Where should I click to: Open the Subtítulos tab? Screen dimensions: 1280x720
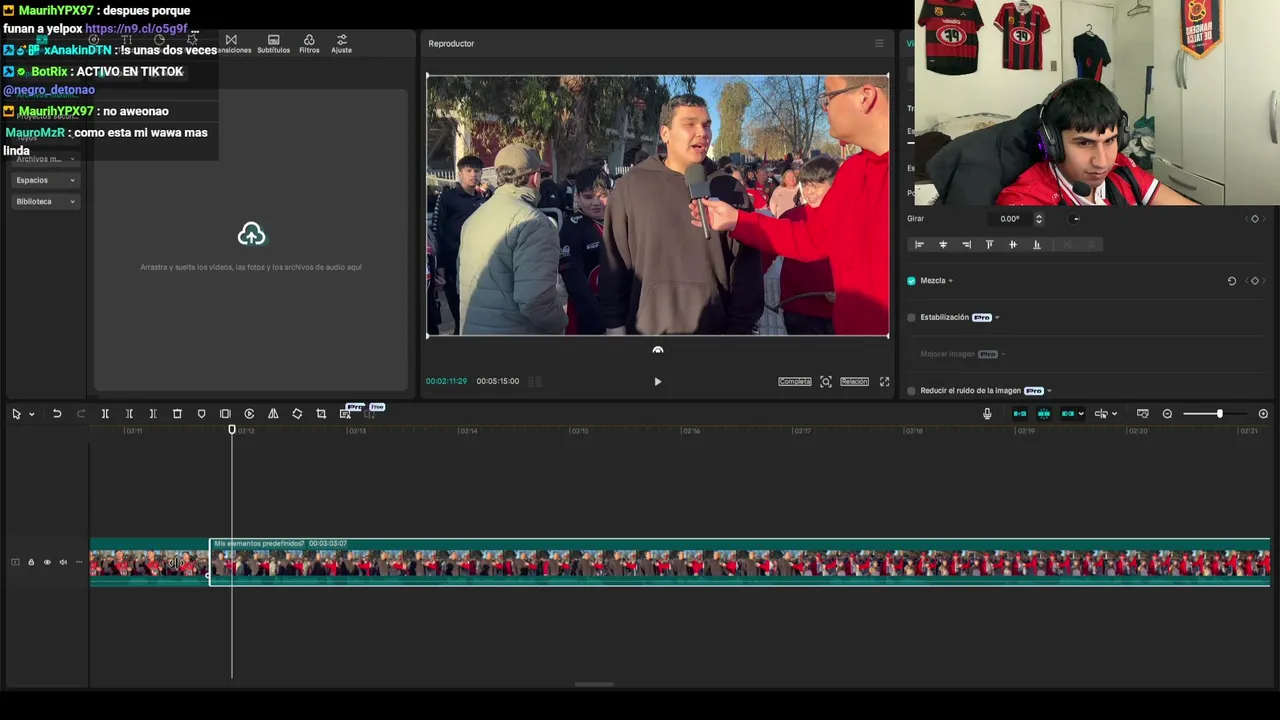point(273,44)
